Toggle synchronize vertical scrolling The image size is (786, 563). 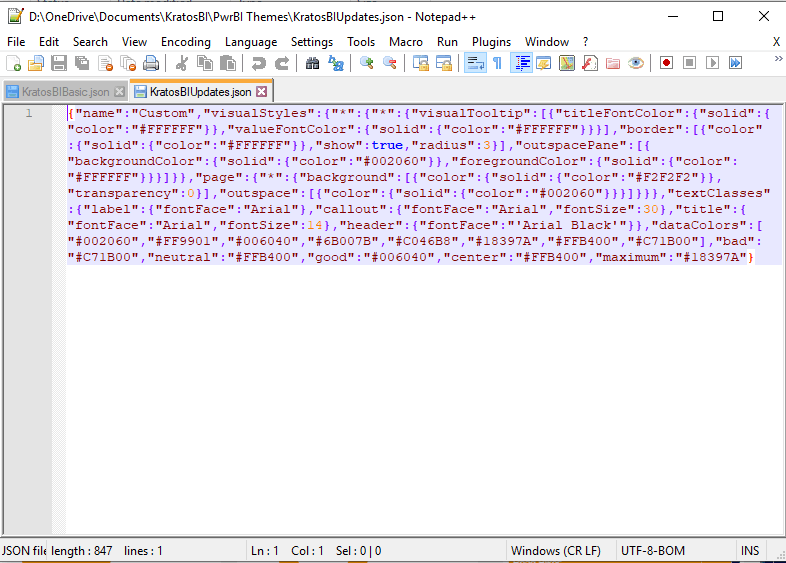click(421, 63)
